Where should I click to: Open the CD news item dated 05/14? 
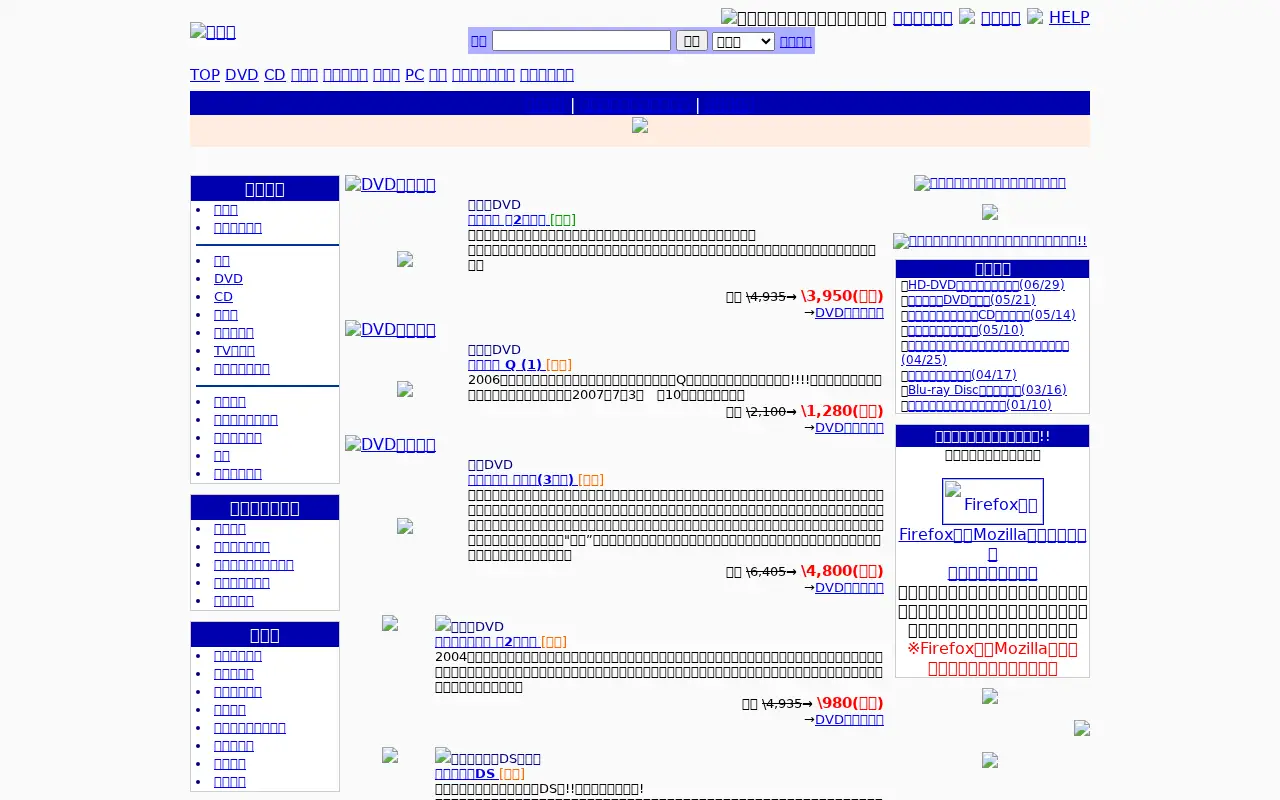click(992, 315)
